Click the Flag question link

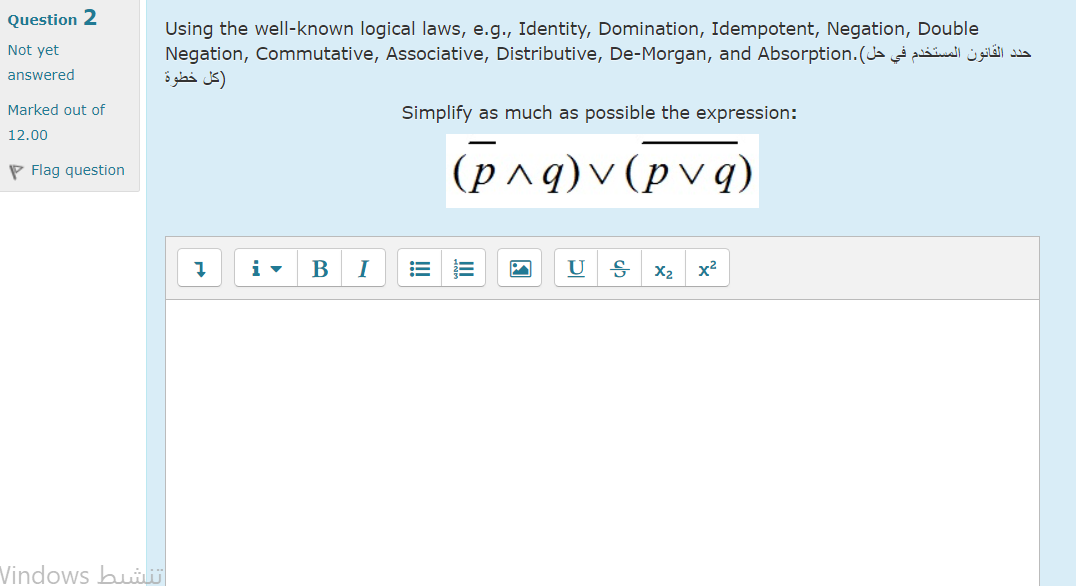[77, 170]
